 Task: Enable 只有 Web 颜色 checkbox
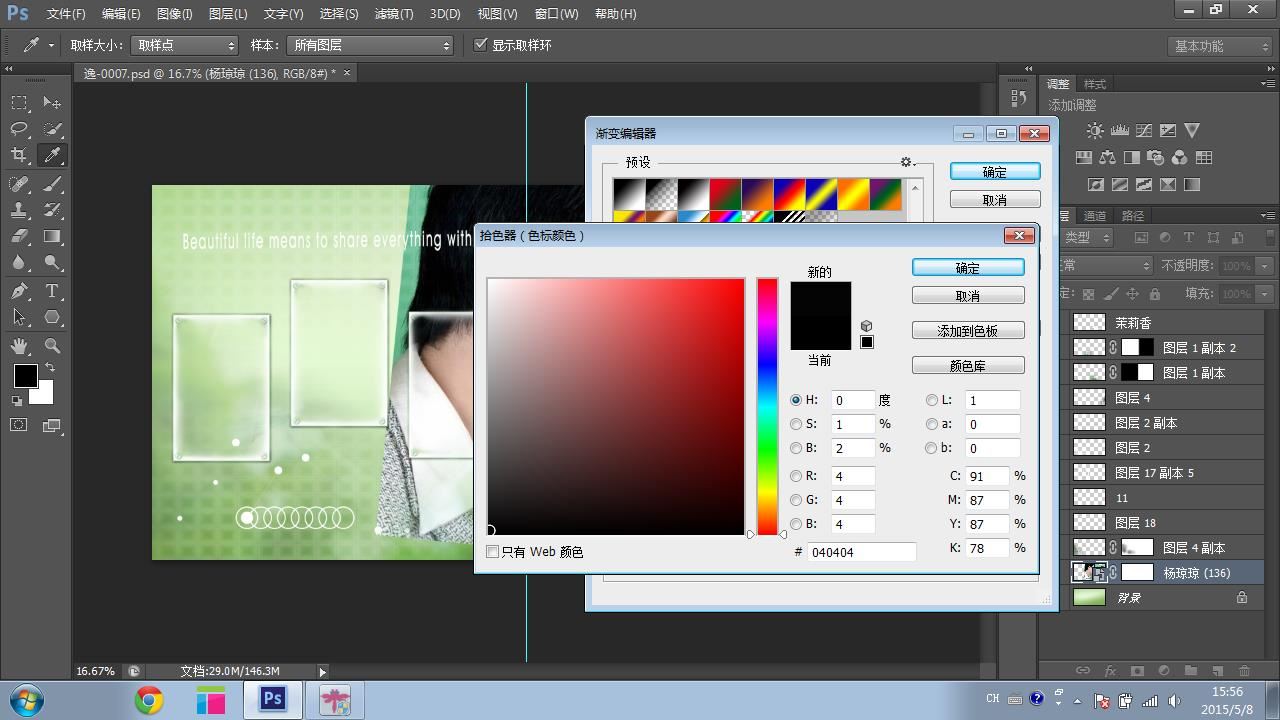coord(492,552)
